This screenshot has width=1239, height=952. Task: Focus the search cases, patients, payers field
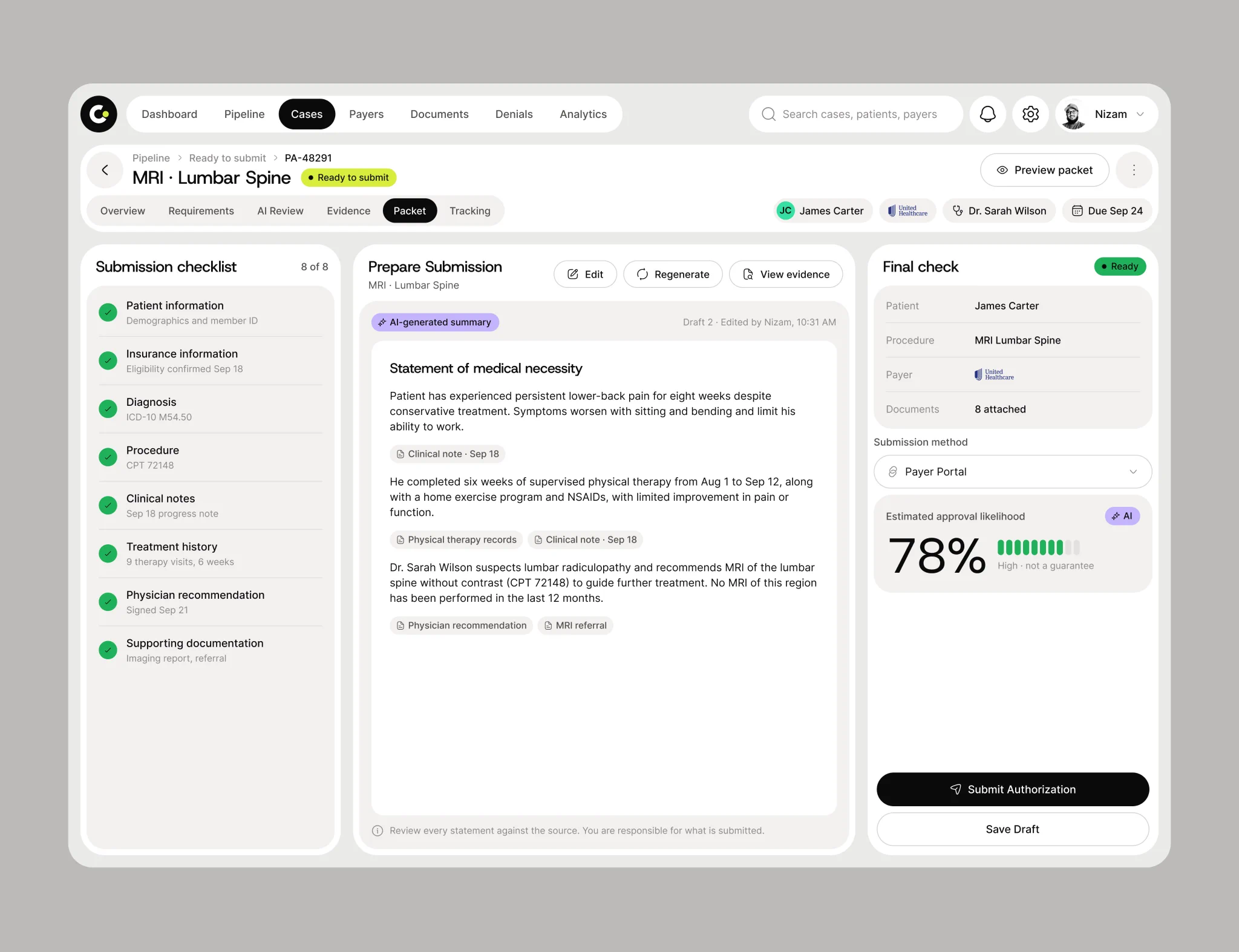855,114
